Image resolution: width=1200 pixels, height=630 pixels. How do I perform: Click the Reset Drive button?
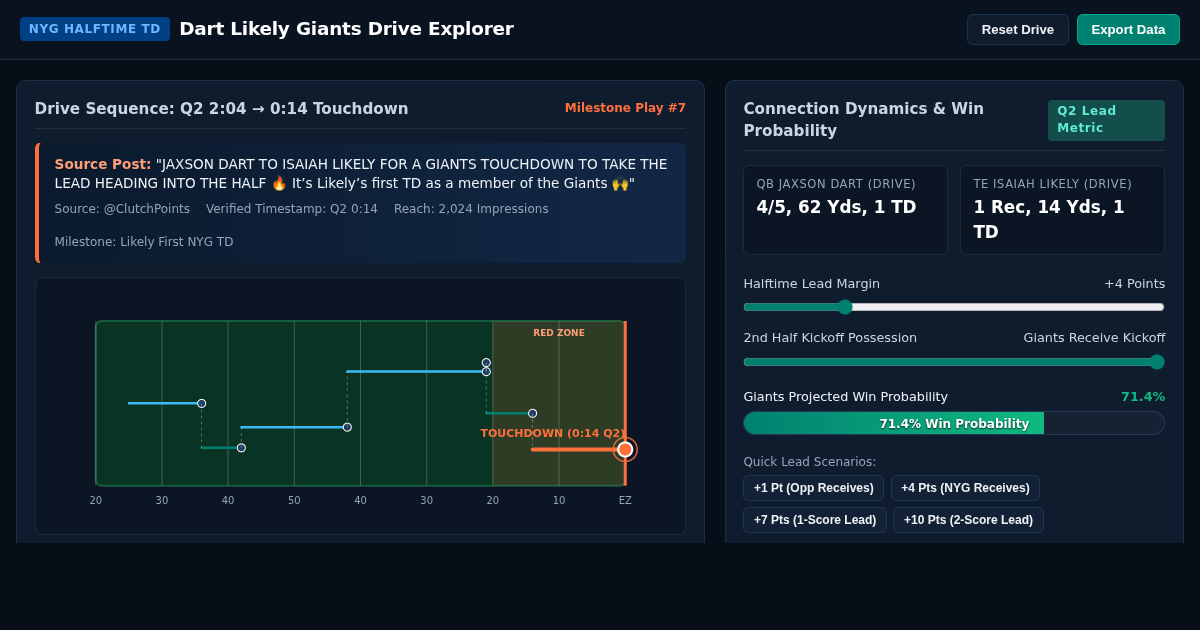[x=1017, y=30]
